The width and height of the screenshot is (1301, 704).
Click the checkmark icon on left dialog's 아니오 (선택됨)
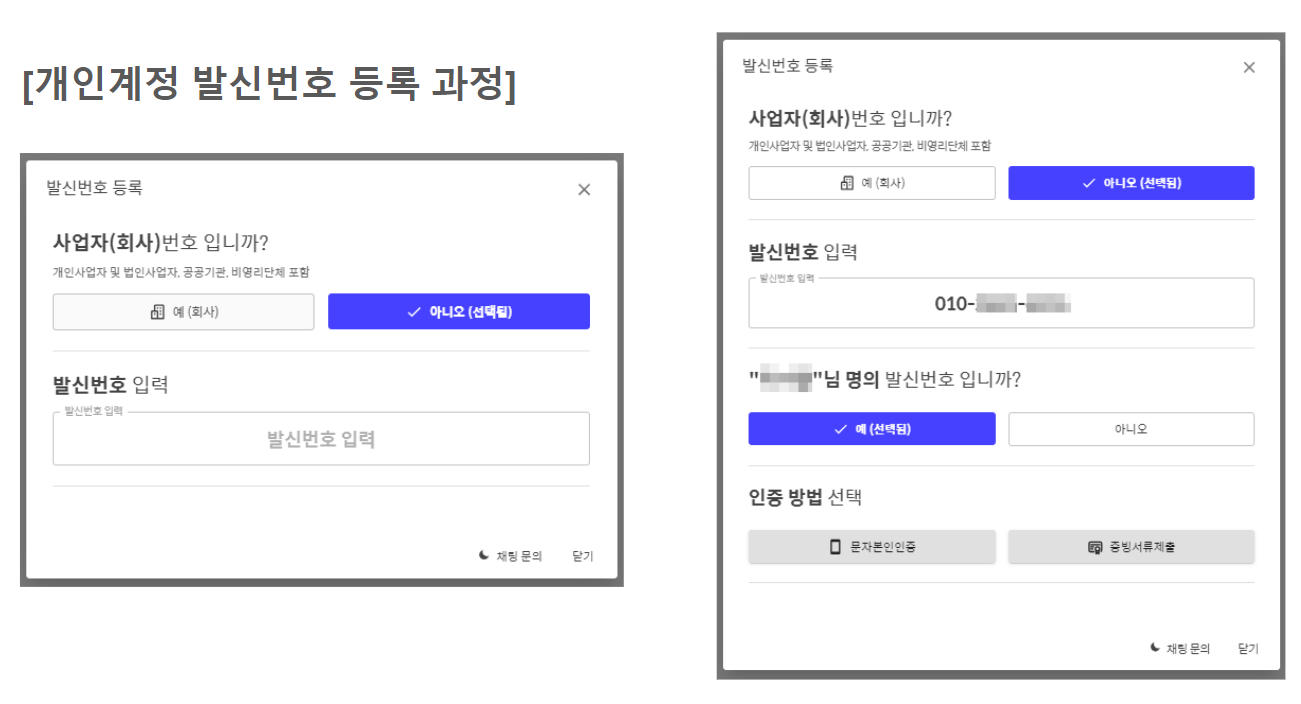[414, 312]
